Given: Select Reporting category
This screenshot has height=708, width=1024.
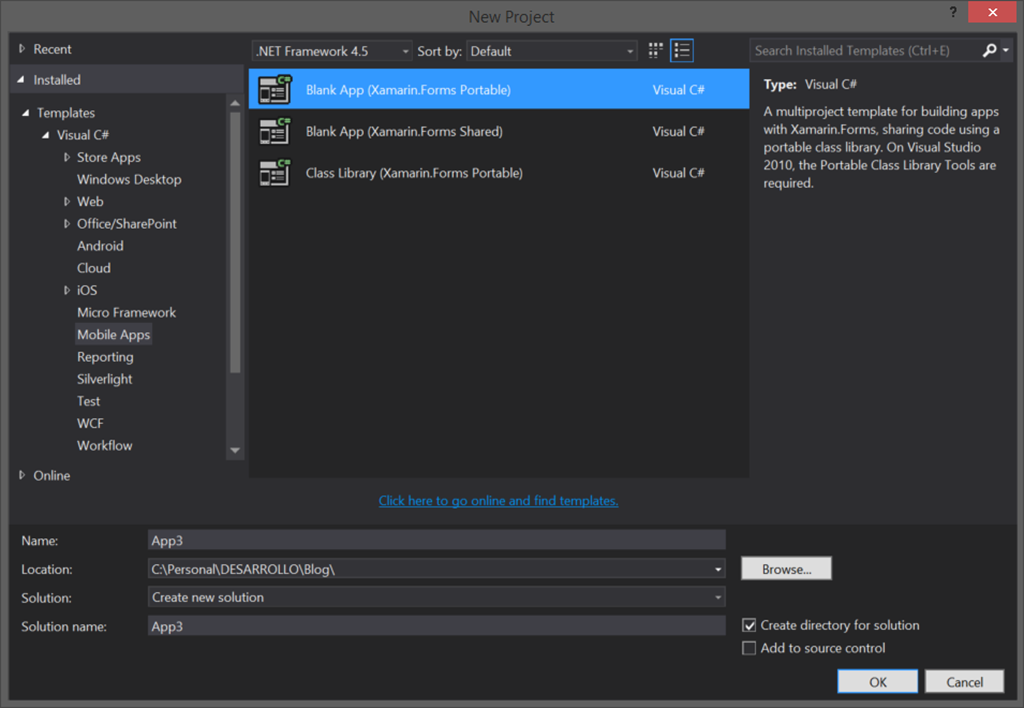Looking at the screenshot, I should (x=105, y=357).
